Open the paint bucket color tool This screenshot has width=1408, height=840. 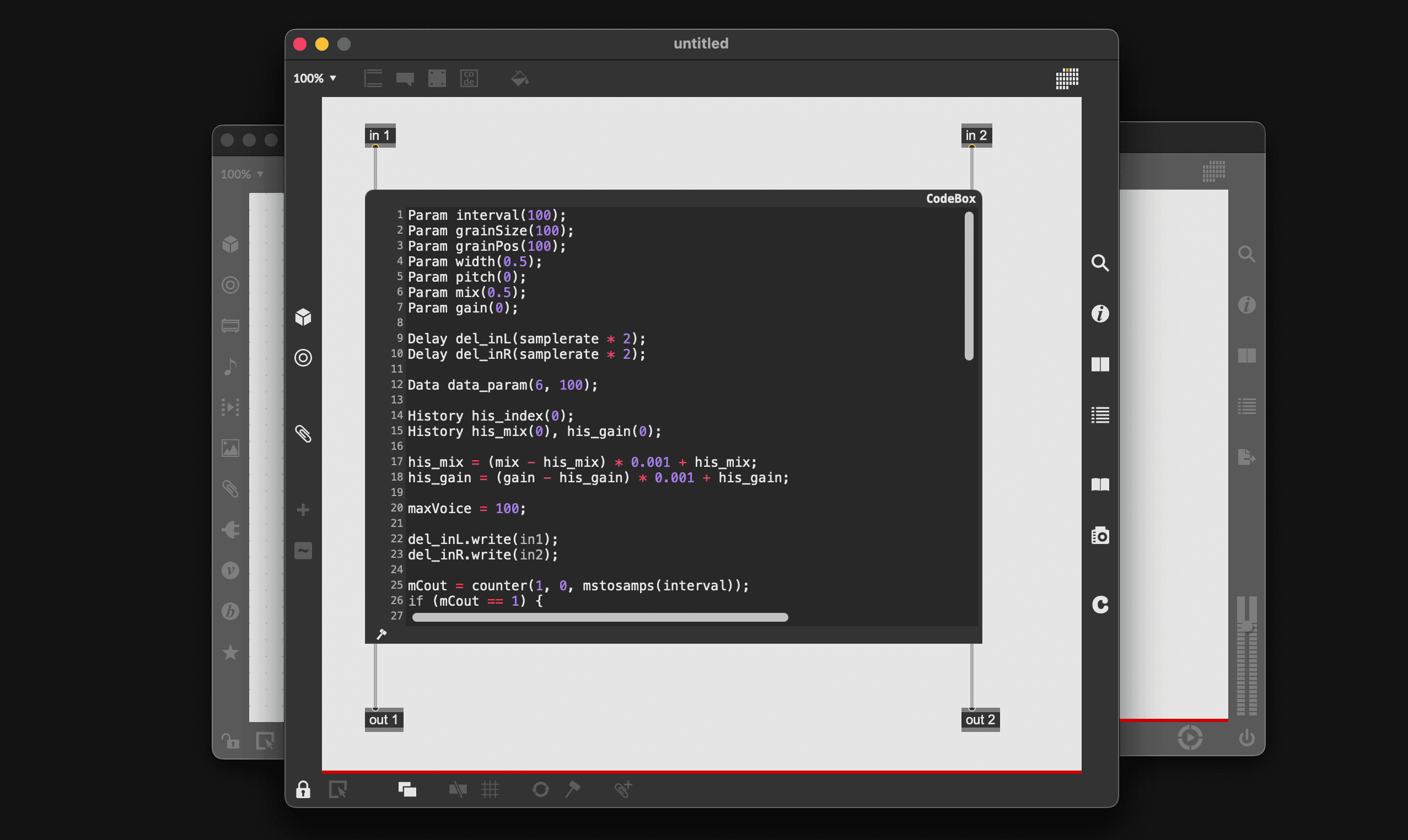coord(519,78)
